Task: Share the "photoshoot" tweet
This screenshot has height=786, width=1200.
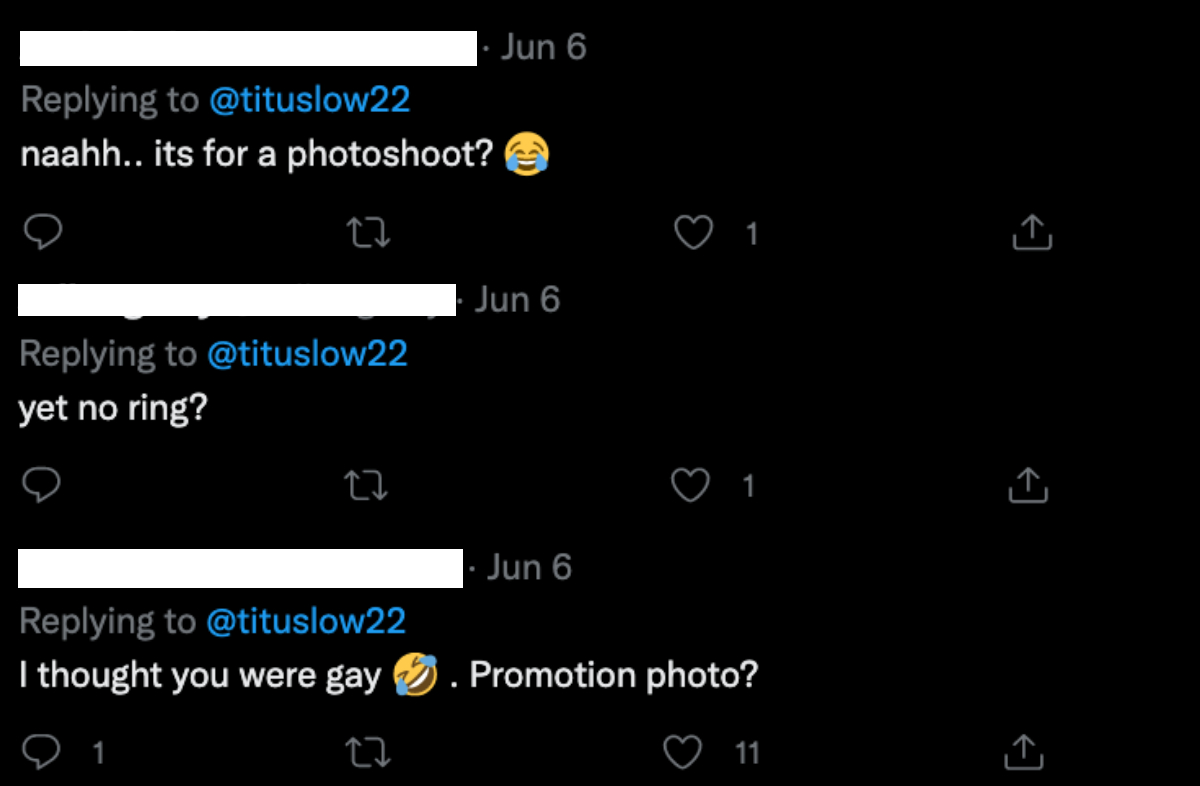Action: 1032,233
